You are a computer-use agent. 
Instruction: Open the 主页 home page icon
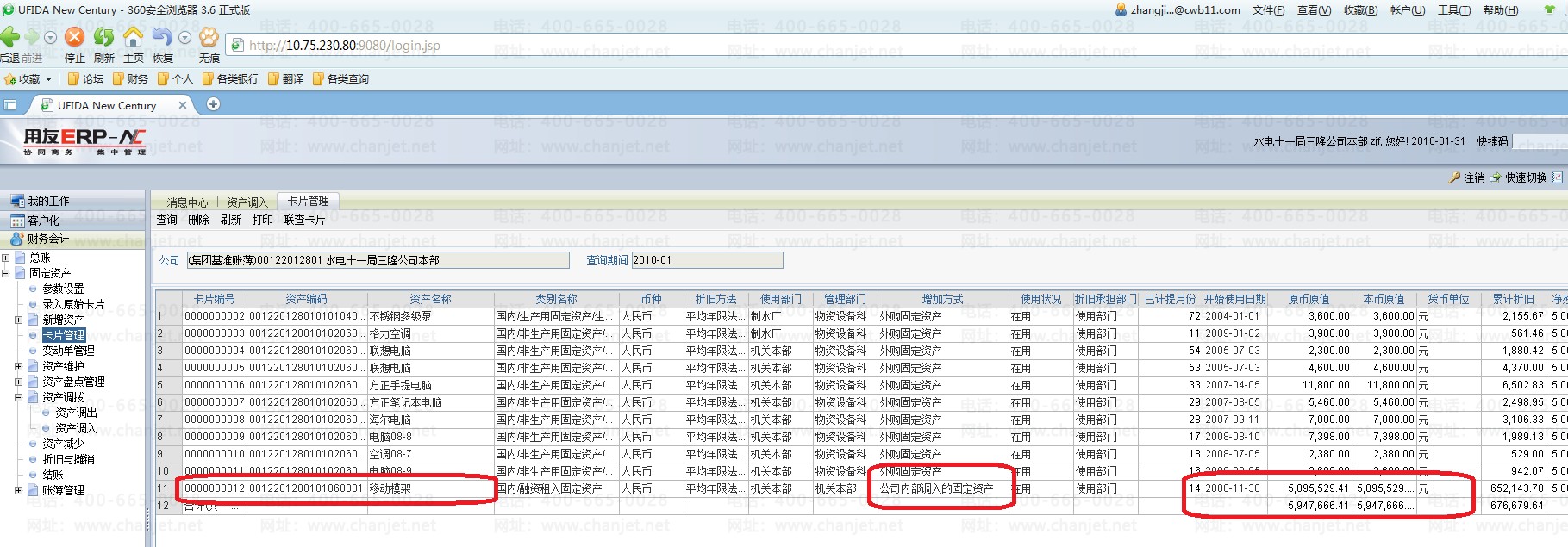(x=134, y=37)
